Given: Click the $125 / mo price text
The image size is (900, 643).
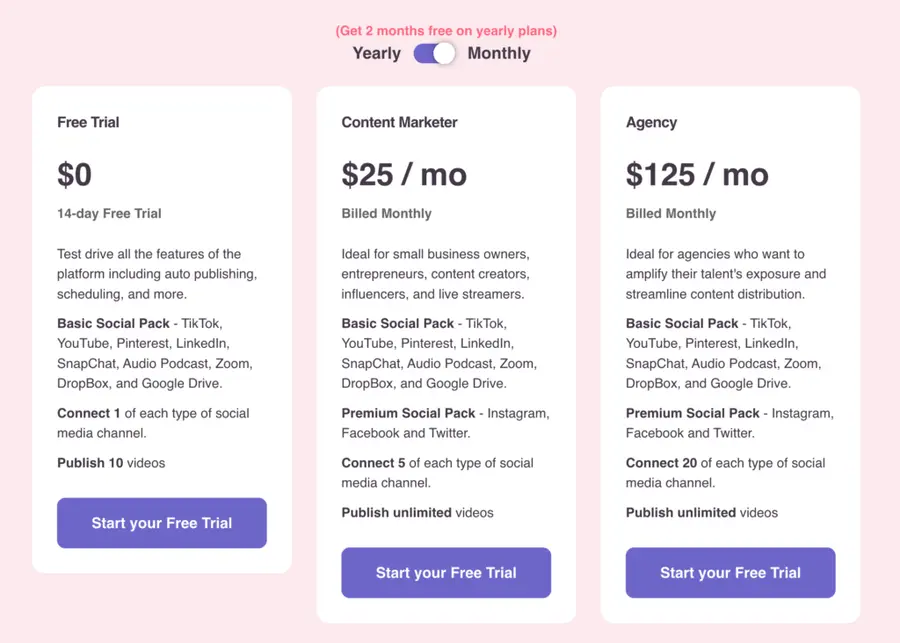Looking at the screenshot, I should point(697,174).
